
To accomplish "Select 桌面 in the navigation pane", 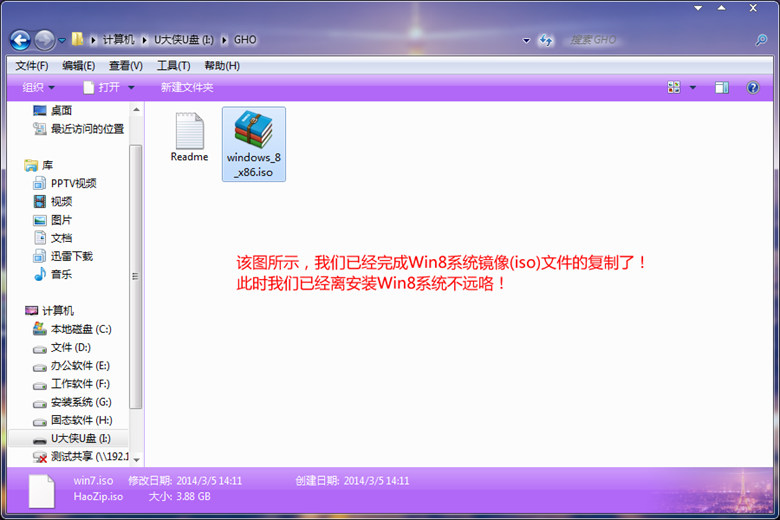I will click(x=53, y=110).
